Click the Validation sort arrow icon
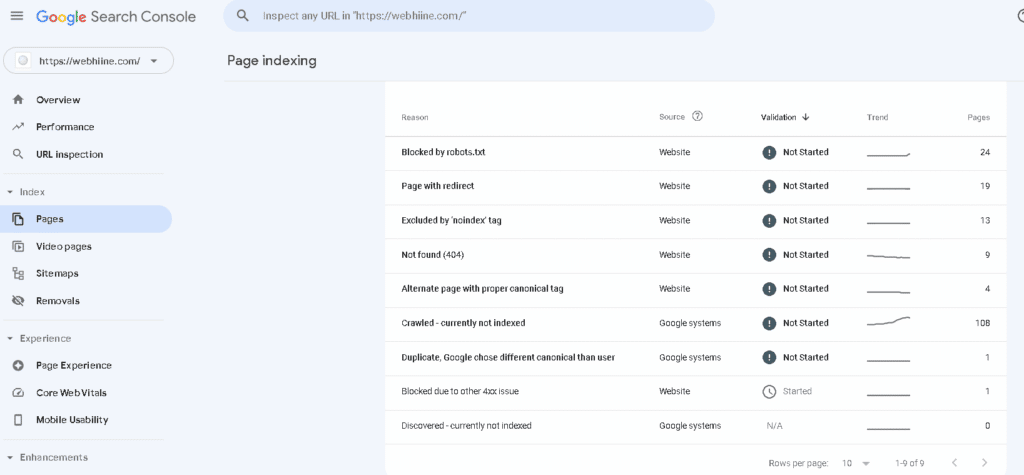 (806, 118)
